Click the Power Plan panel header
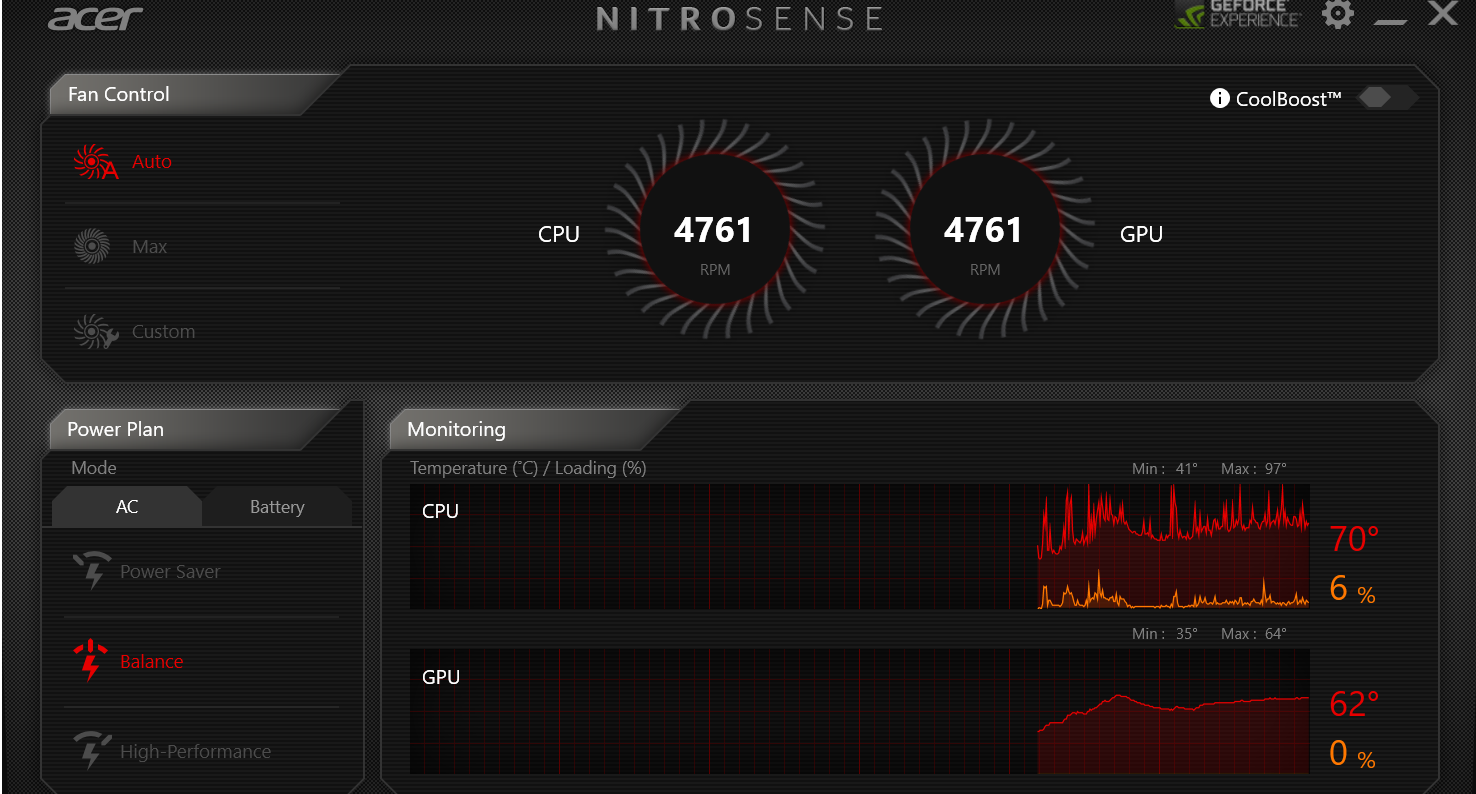 [x=190, y=429]
